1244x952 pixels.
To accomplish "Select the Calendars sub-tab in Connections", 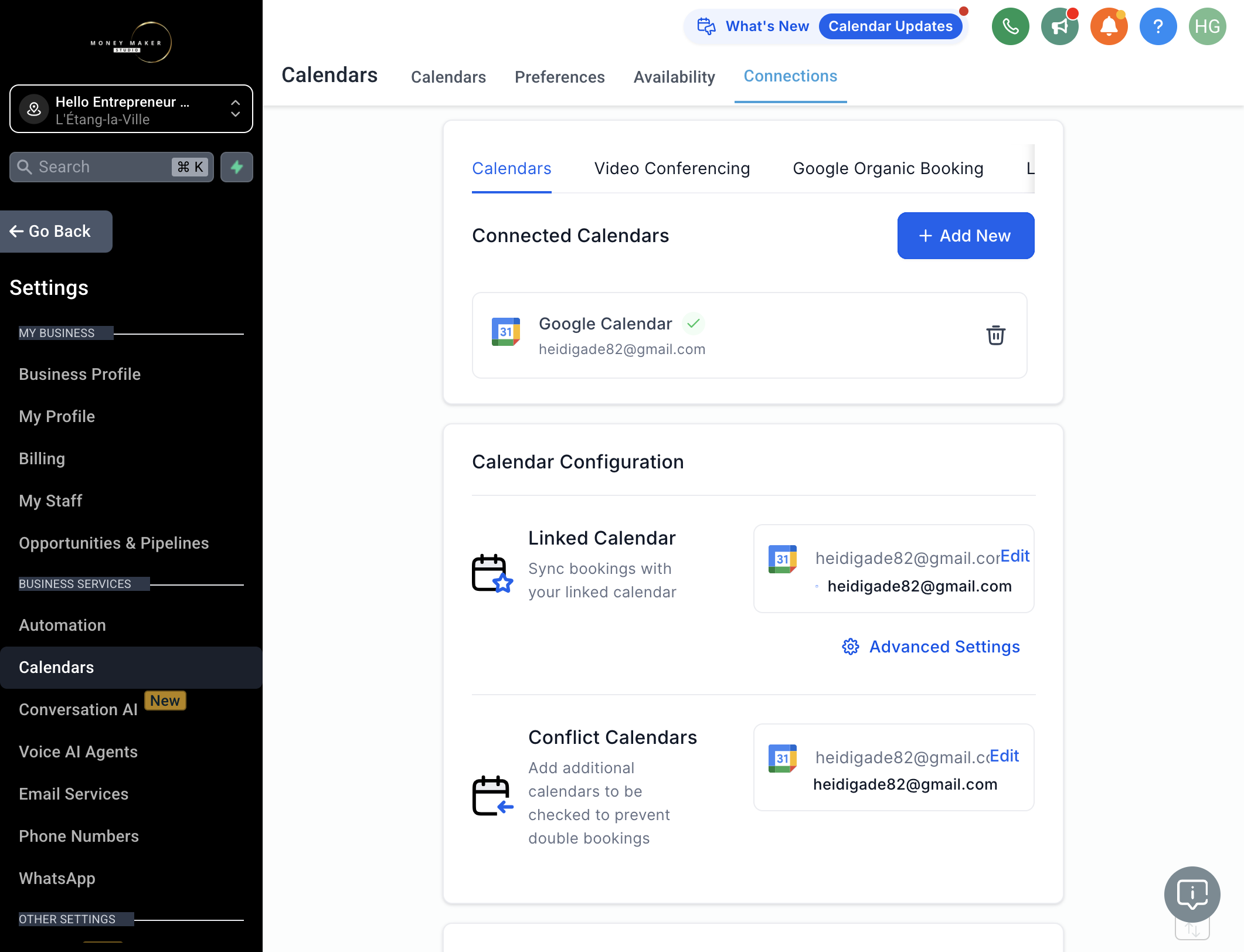I will 512,168.
